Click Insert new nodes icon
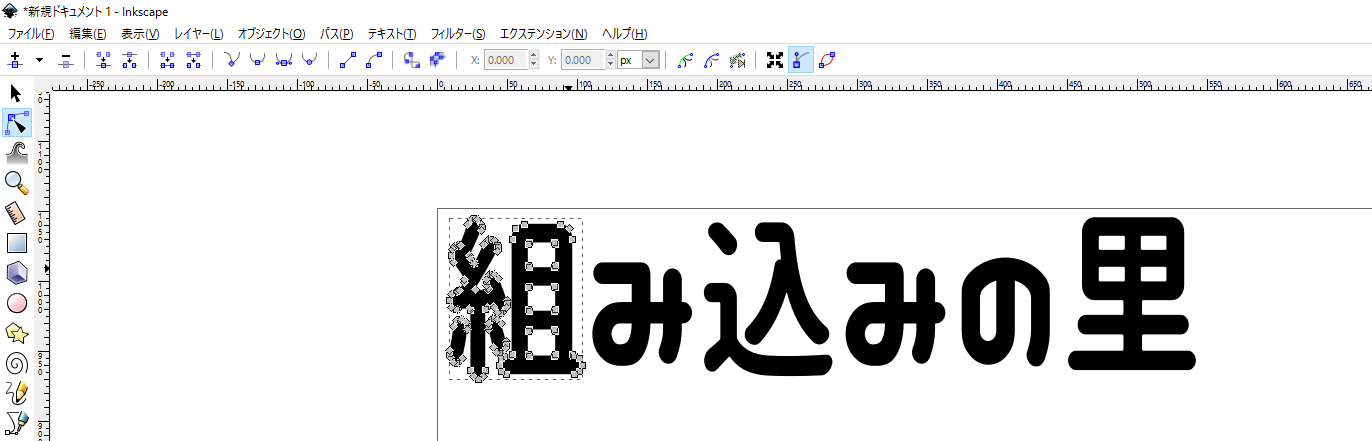This screenshot has height=441, width=1372. coord(15,60)
